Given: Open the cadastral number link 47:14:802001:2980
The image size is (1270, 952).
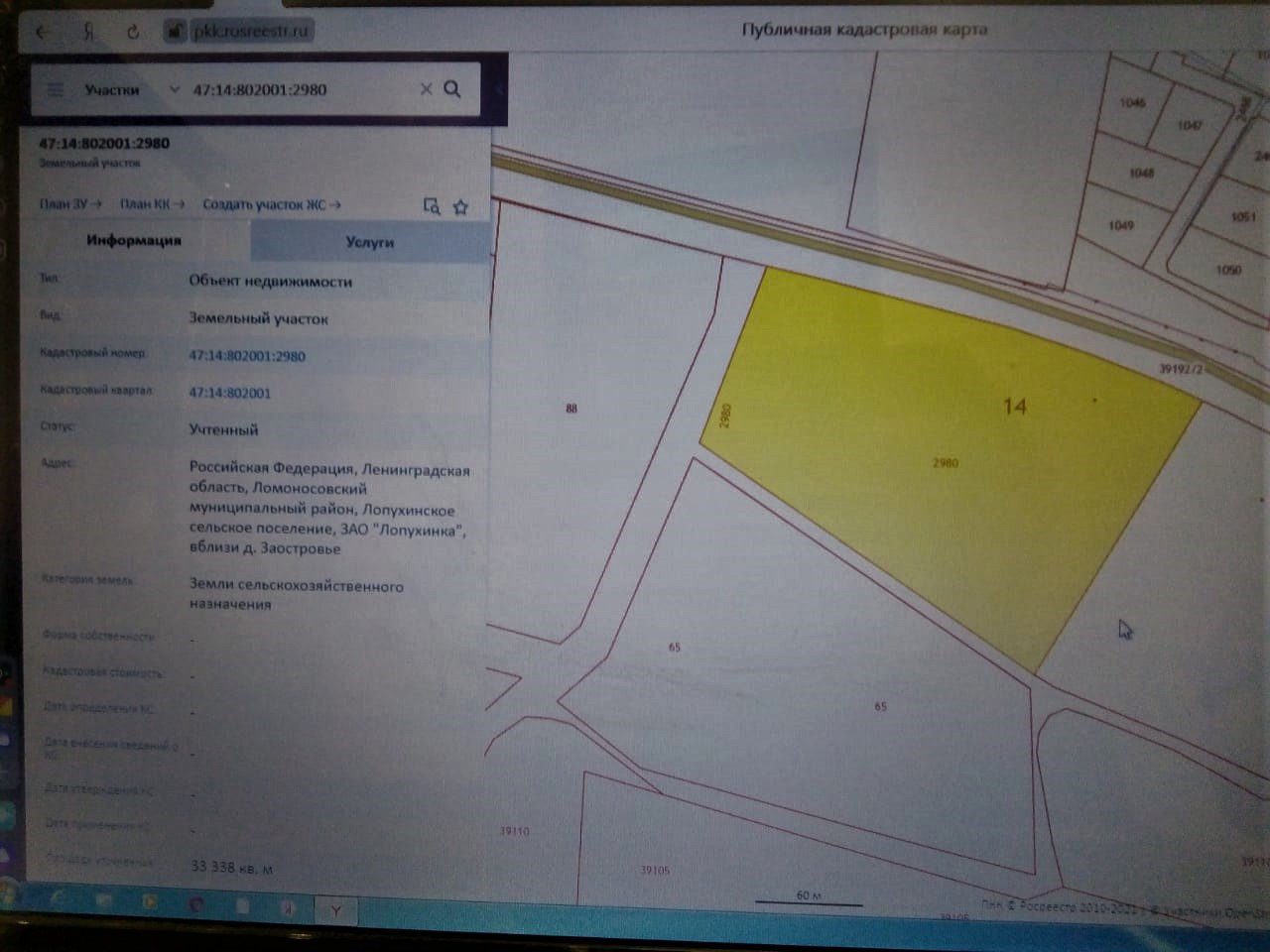Looking at the screenshot, I should point(247,356).
